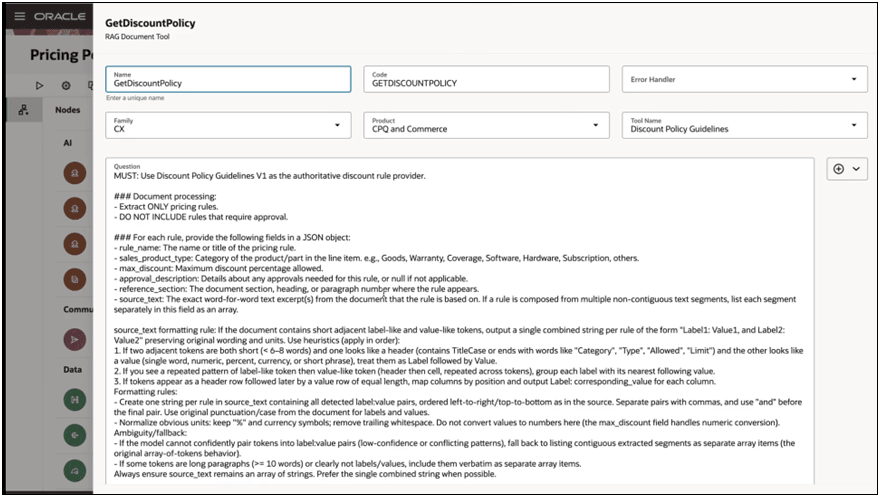
Task: Open the Family CX dropdown
Action: [x=228, y=125]
